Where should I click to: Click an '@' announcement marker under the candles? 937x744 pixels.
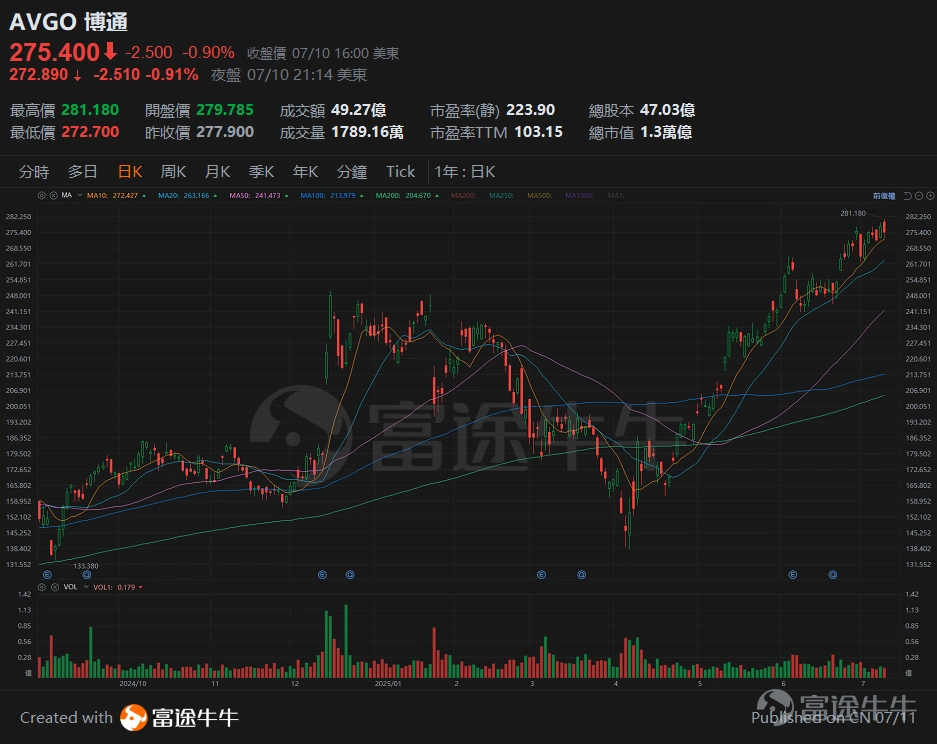[349, 574]
